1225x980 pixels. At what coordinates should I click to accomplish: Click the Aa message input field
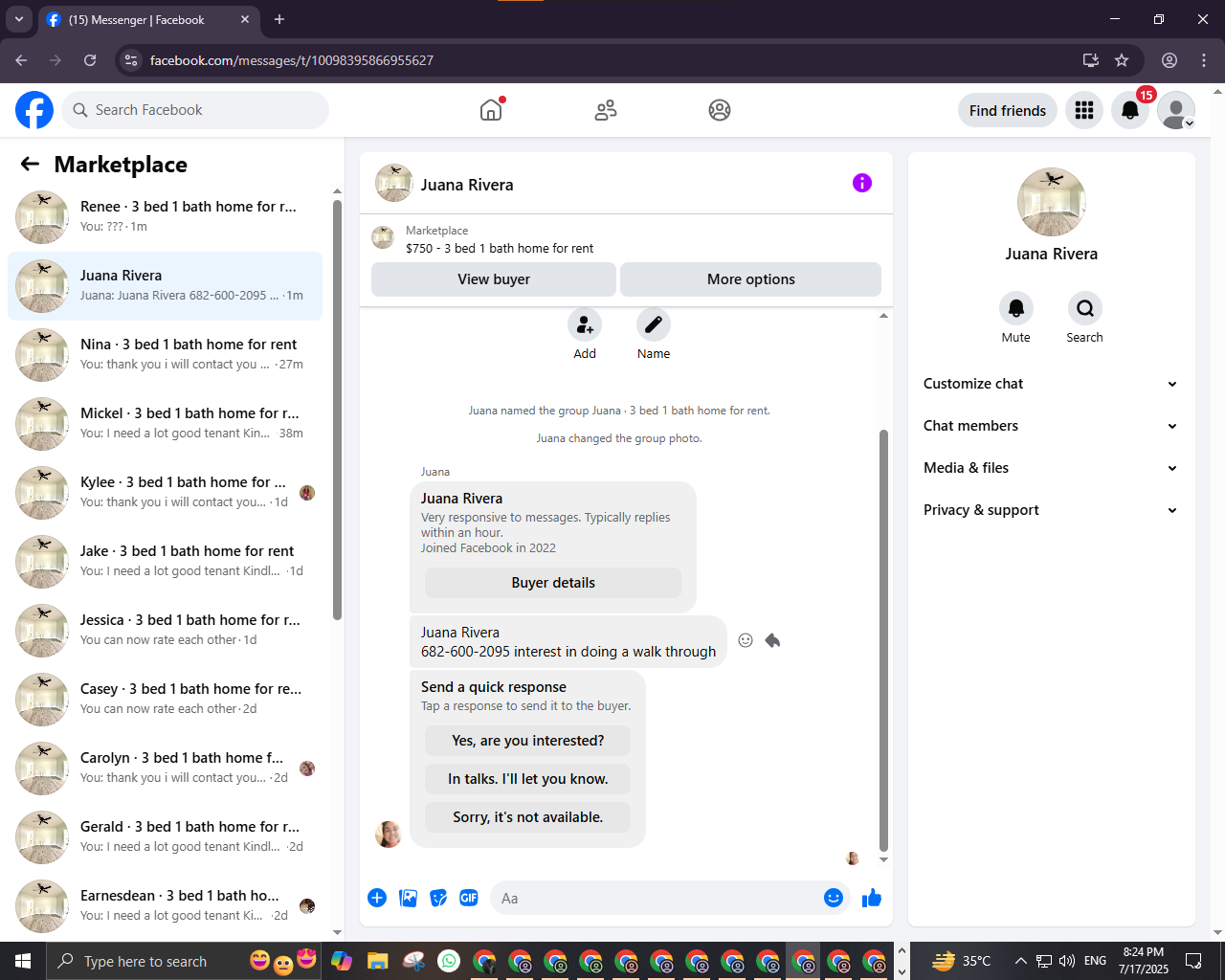click(656, 898)
